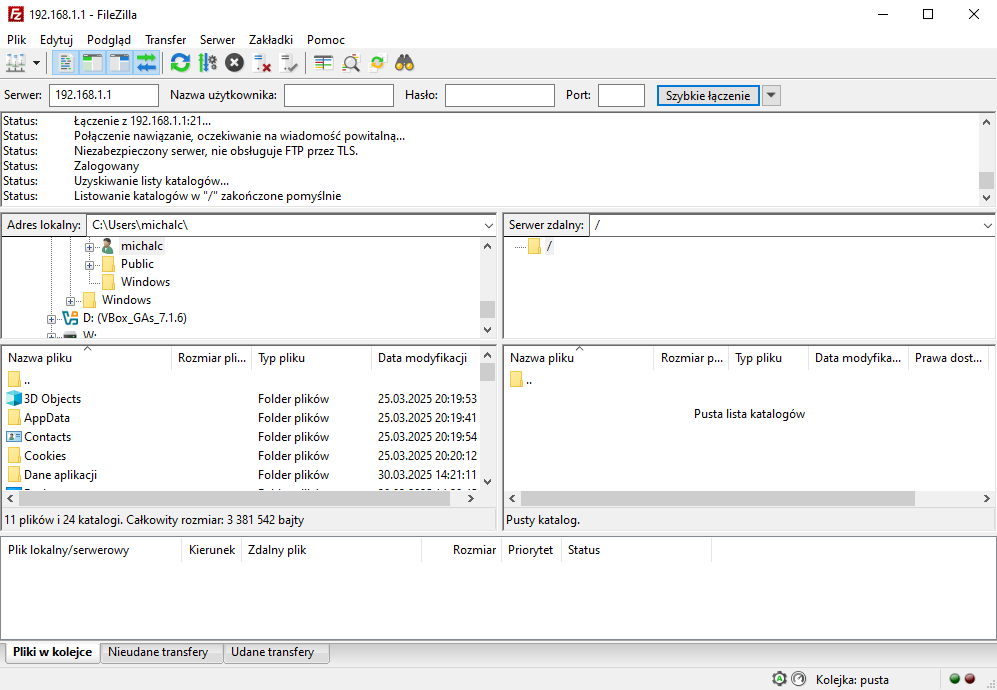The height and width of the screenshot is (690, 997).
Task: Sort local files by Typ pliku column
Action: (312, 358)
